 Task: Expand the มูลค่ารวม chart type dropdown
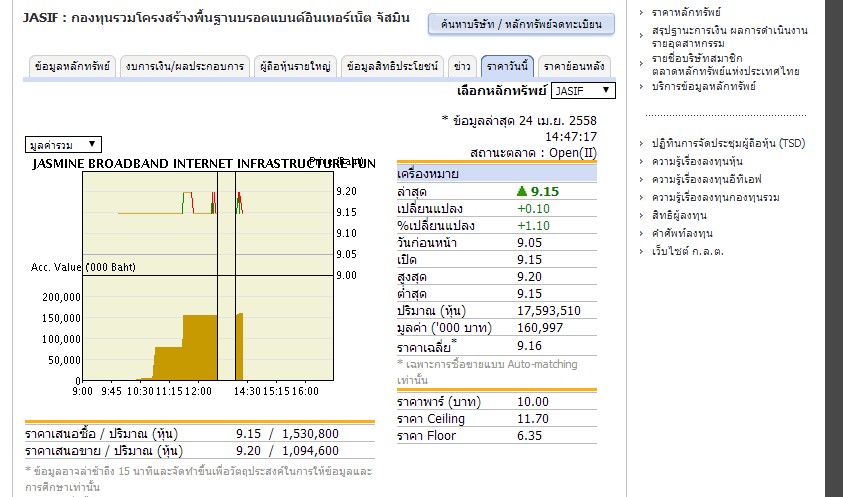click(63, 144)
